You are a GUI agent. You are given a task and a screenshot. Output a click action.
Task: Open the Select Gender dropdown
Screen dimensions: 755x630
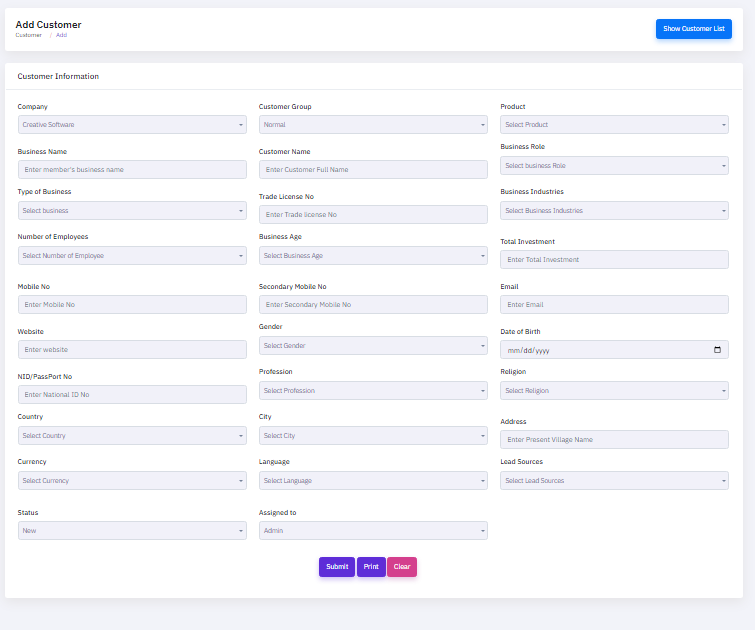[373, 346]
